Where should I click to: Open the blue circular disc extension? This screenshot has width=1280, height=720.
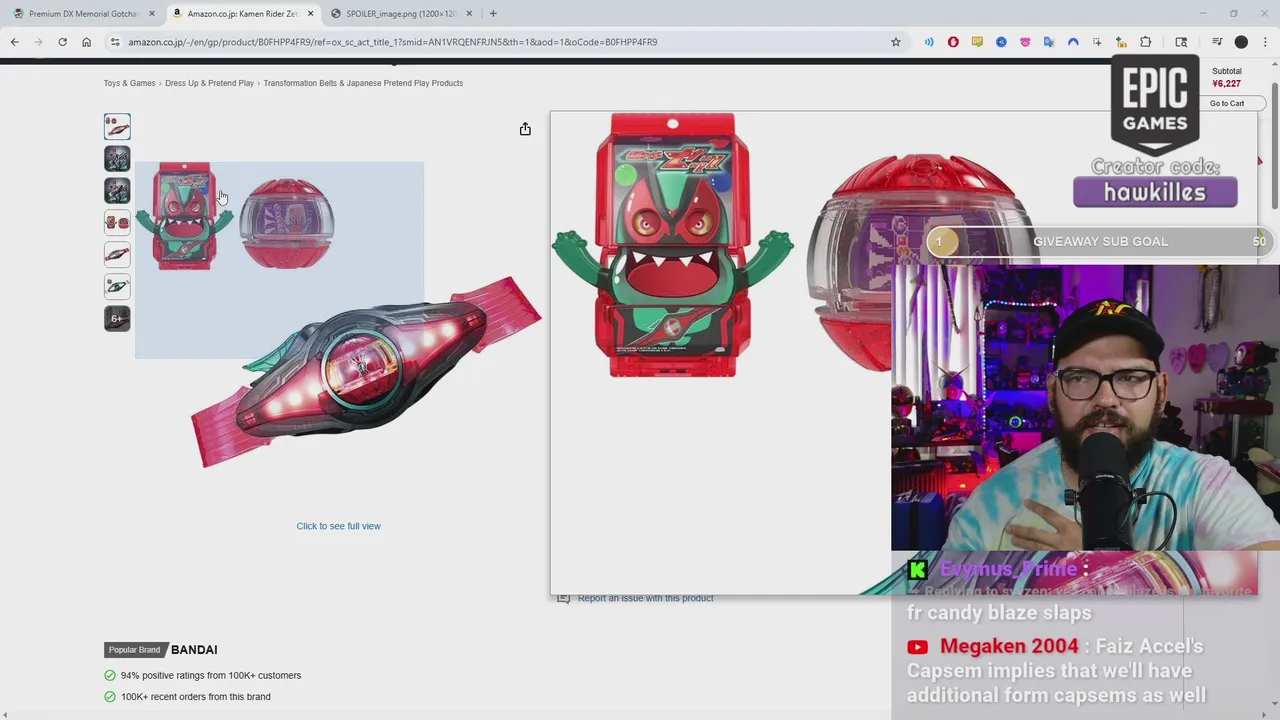coord(1001,42)
